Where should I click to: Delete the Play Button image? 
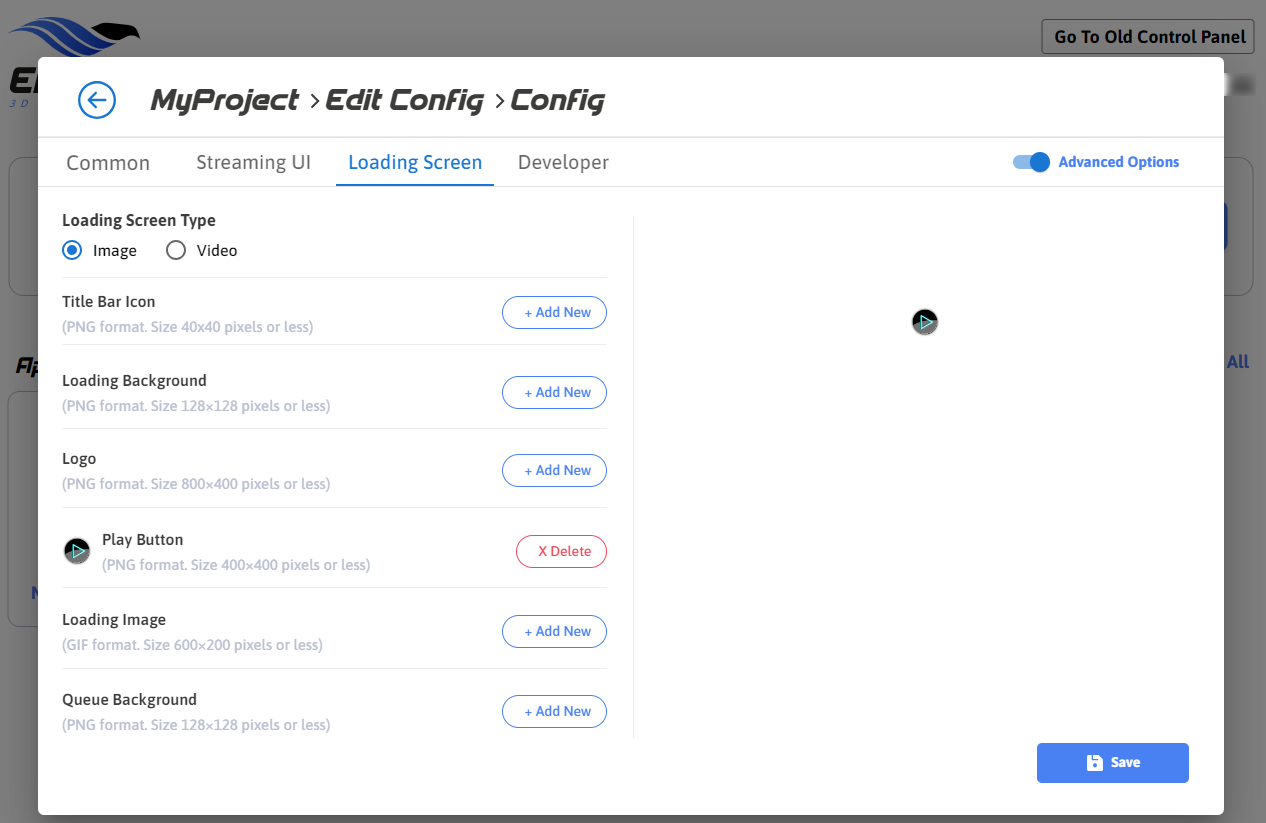coord(561,552)
